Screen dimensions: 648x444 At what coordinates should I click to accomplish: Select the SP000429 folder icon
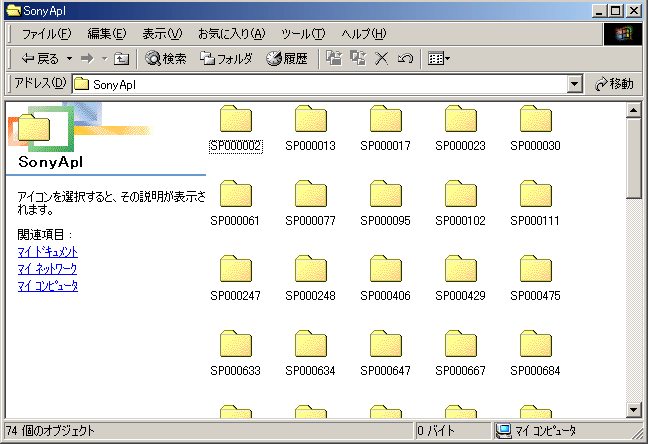click(x=461, y=269)
